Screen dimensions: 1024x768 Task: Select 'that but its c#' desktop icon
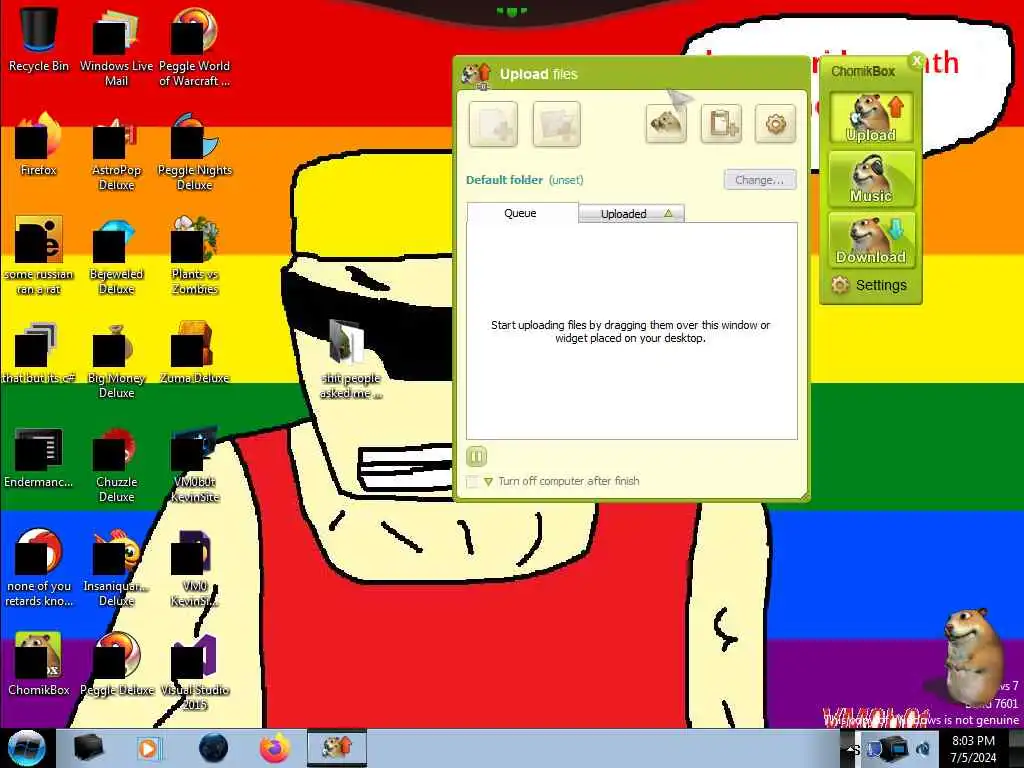[39, 353]
